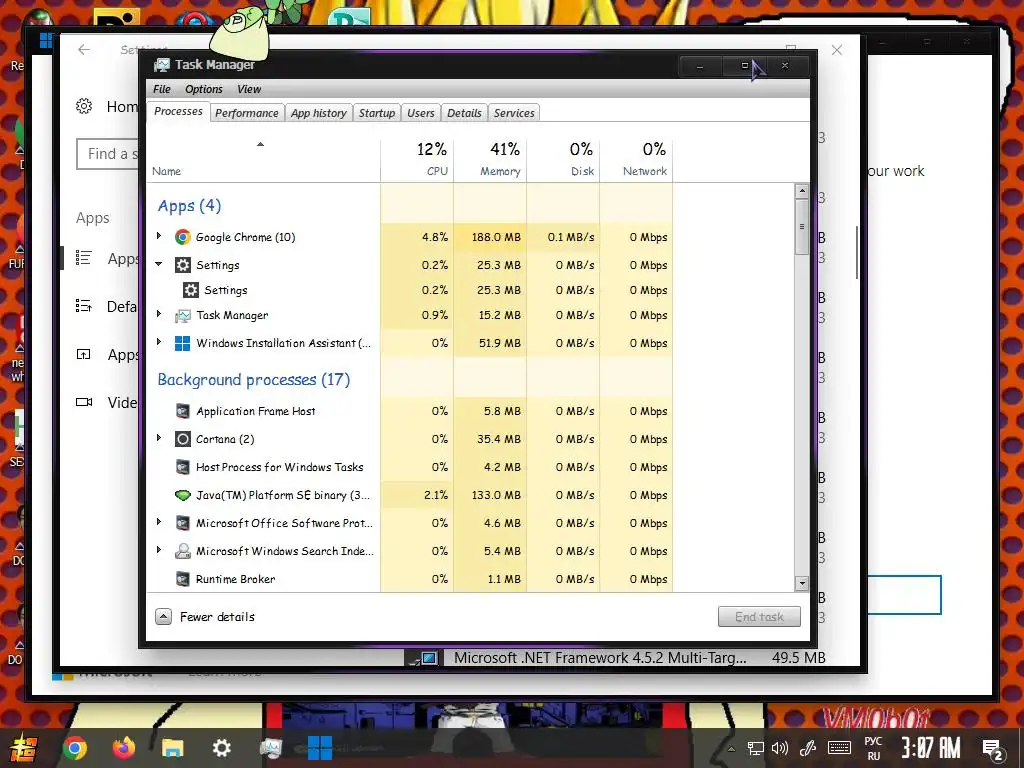Open the network tray icon

[x=756, y=748]
